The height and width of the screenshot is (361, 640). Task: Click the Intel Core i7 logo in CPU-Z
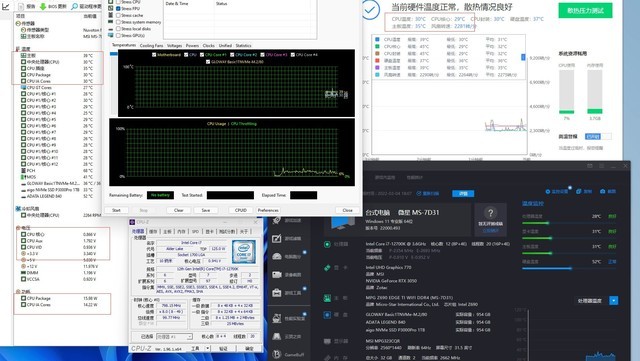coord(244,252)
